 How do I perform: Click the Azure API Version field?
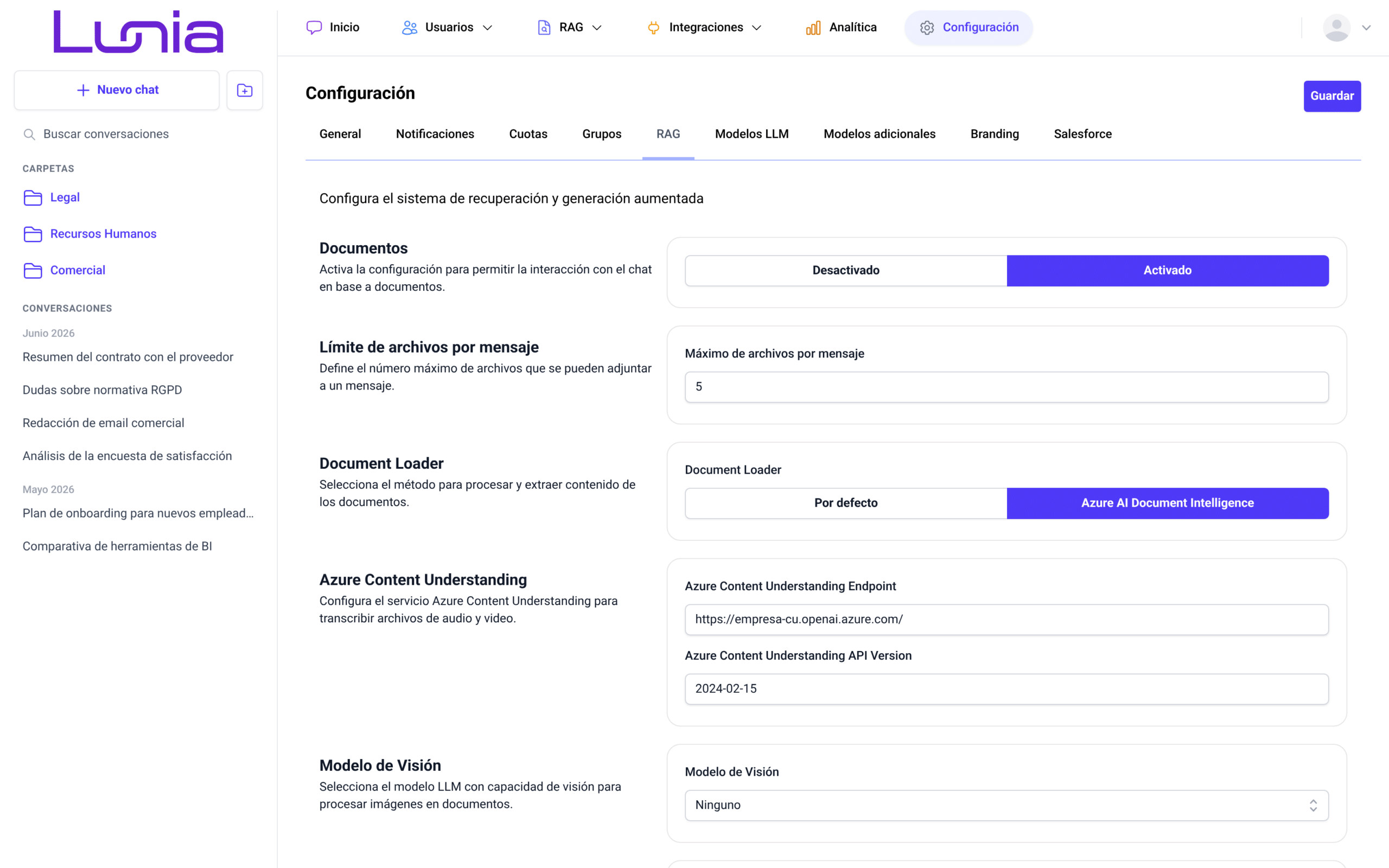[1006, 689]
